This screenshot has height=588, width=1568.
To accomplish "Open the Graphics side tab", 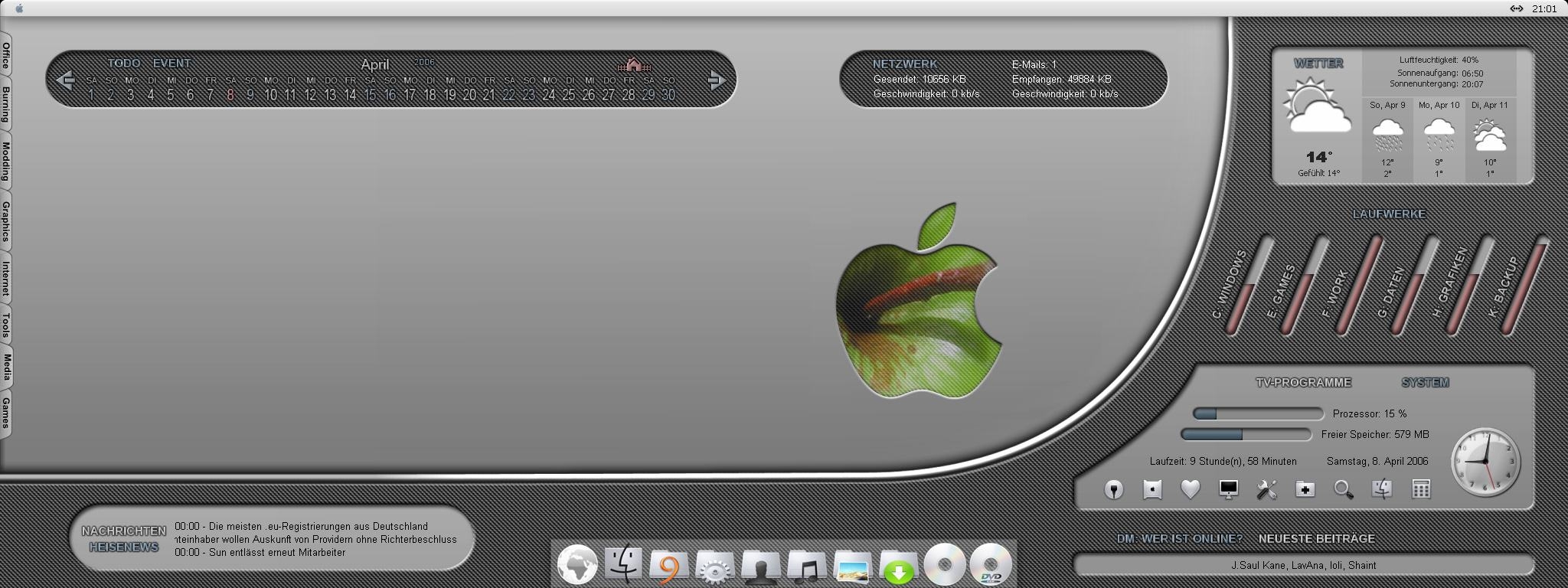I will click(5, 221).
